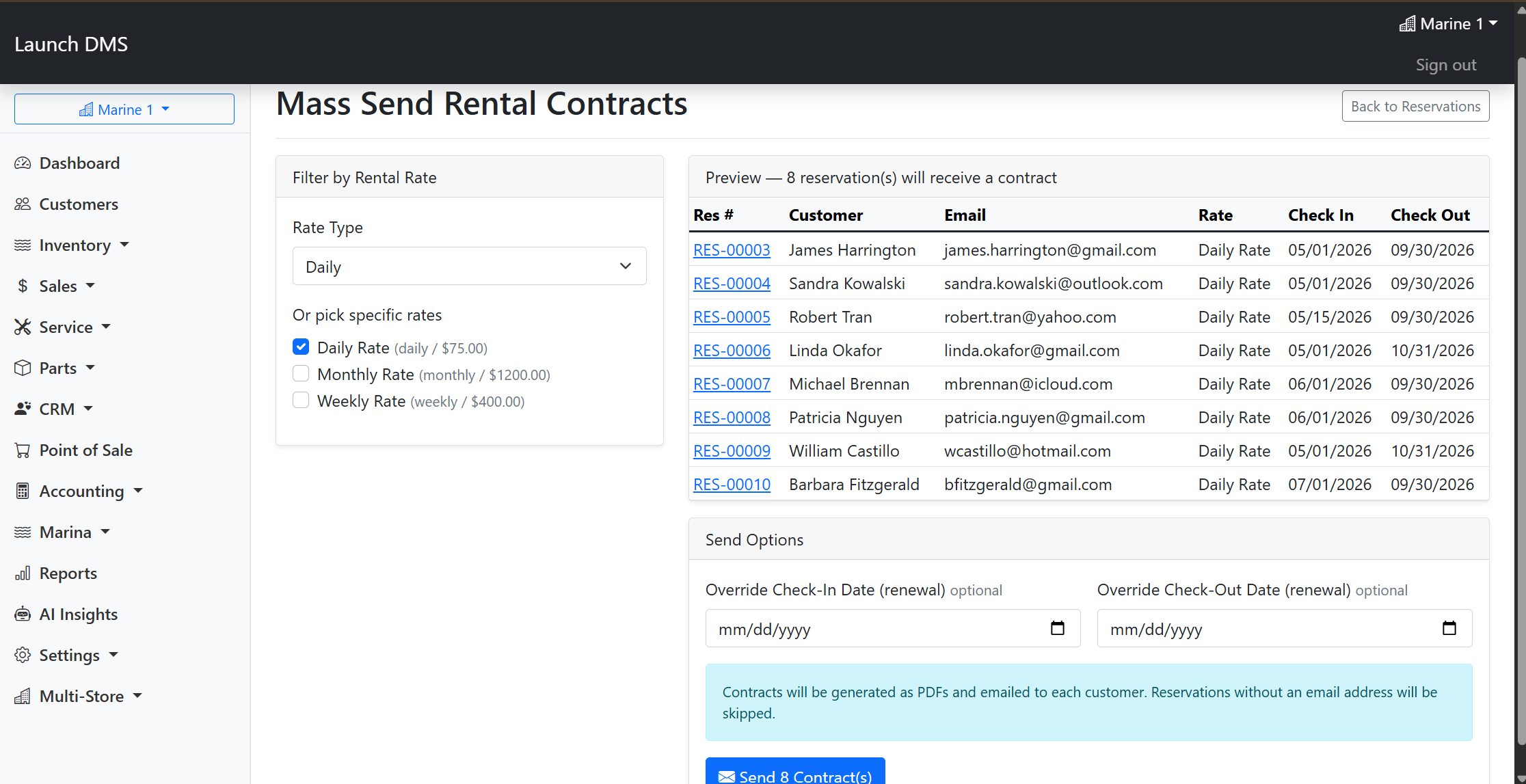The width and height of the screenshot is (1526, 784).
Task: Click the Sign out link
Action: tap(1446, 65)
